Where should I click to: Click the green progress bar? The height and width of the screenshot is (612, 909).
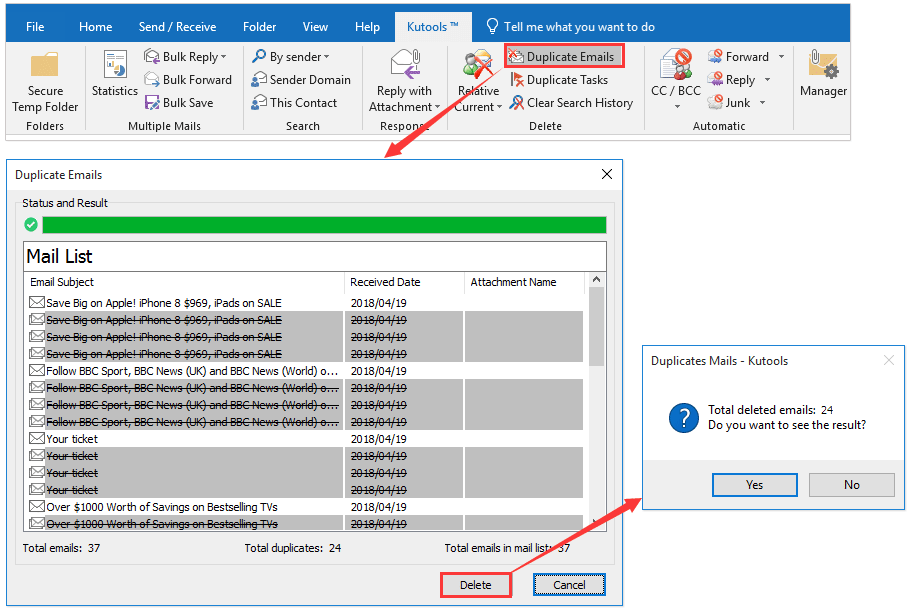(x=320, y=224)
